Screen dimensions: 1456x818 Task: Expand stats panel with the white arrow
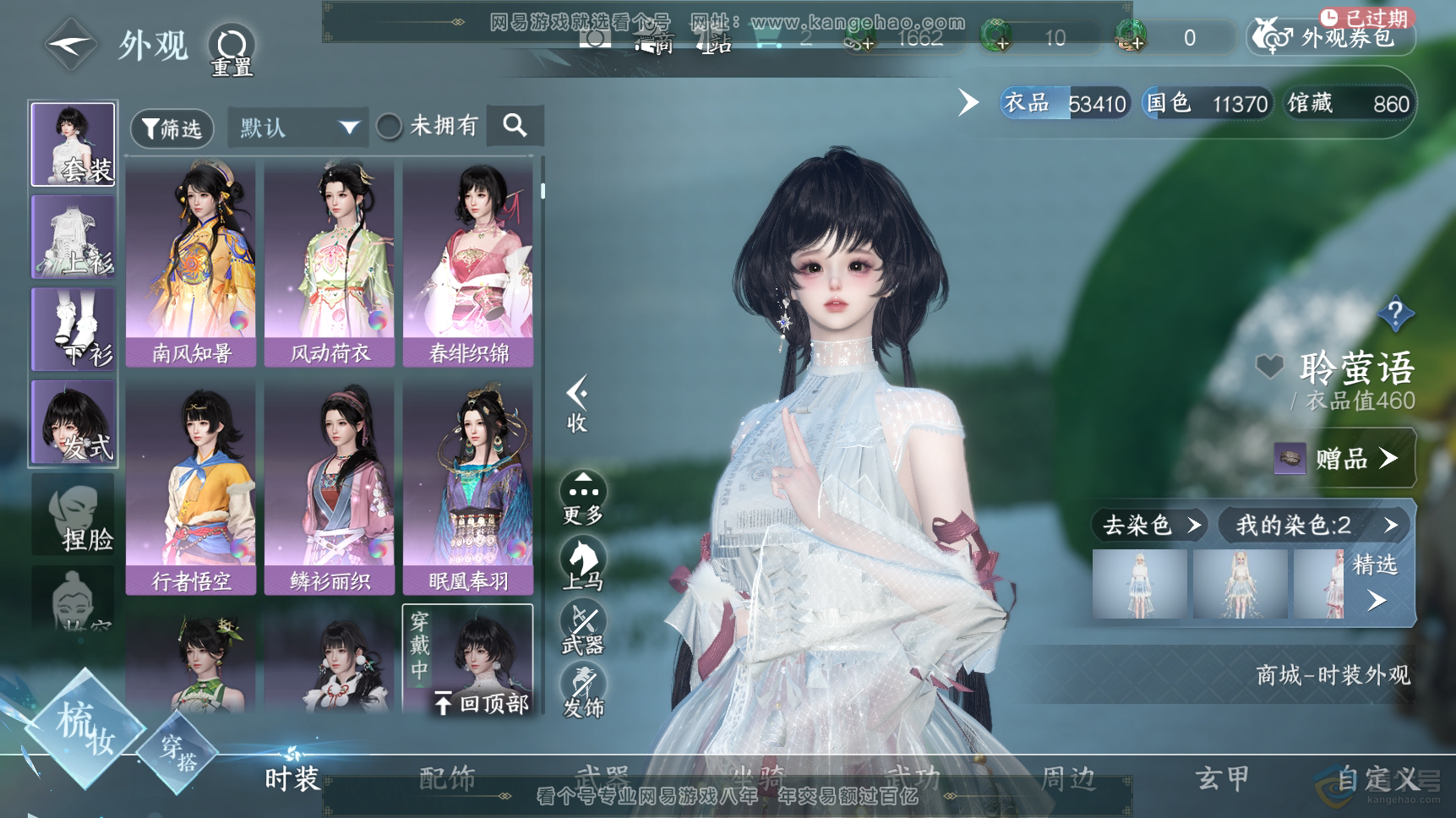[968, 102]
